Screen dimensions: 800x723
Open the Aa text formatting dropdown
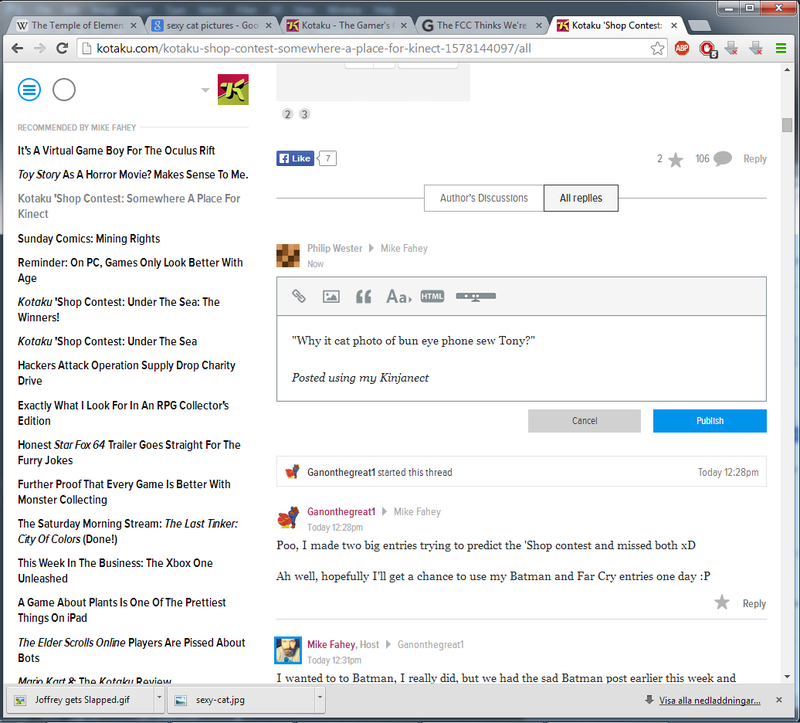(399, 296)
